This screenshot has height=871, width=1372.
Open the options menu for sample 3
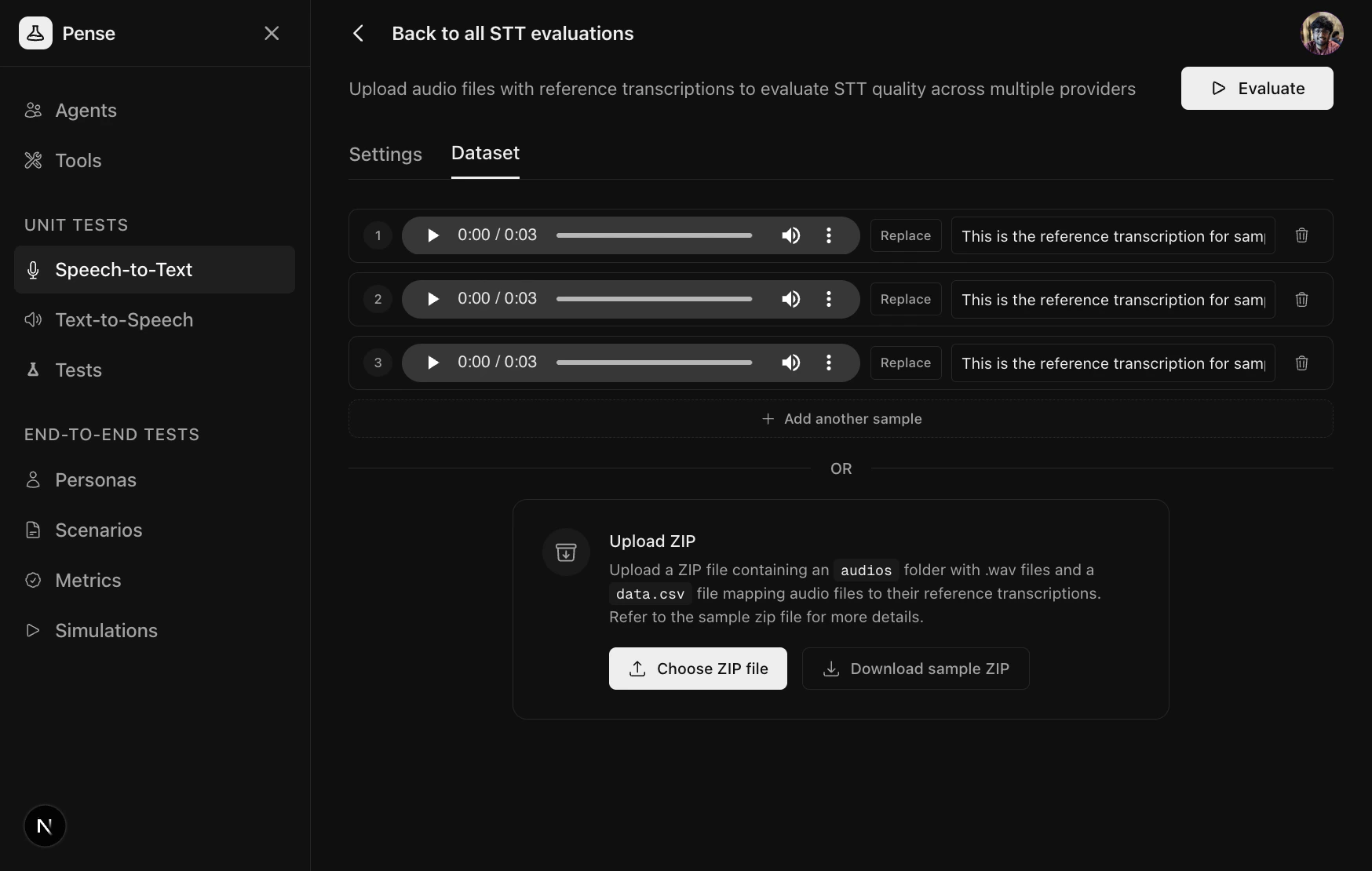tap(828, 363)
